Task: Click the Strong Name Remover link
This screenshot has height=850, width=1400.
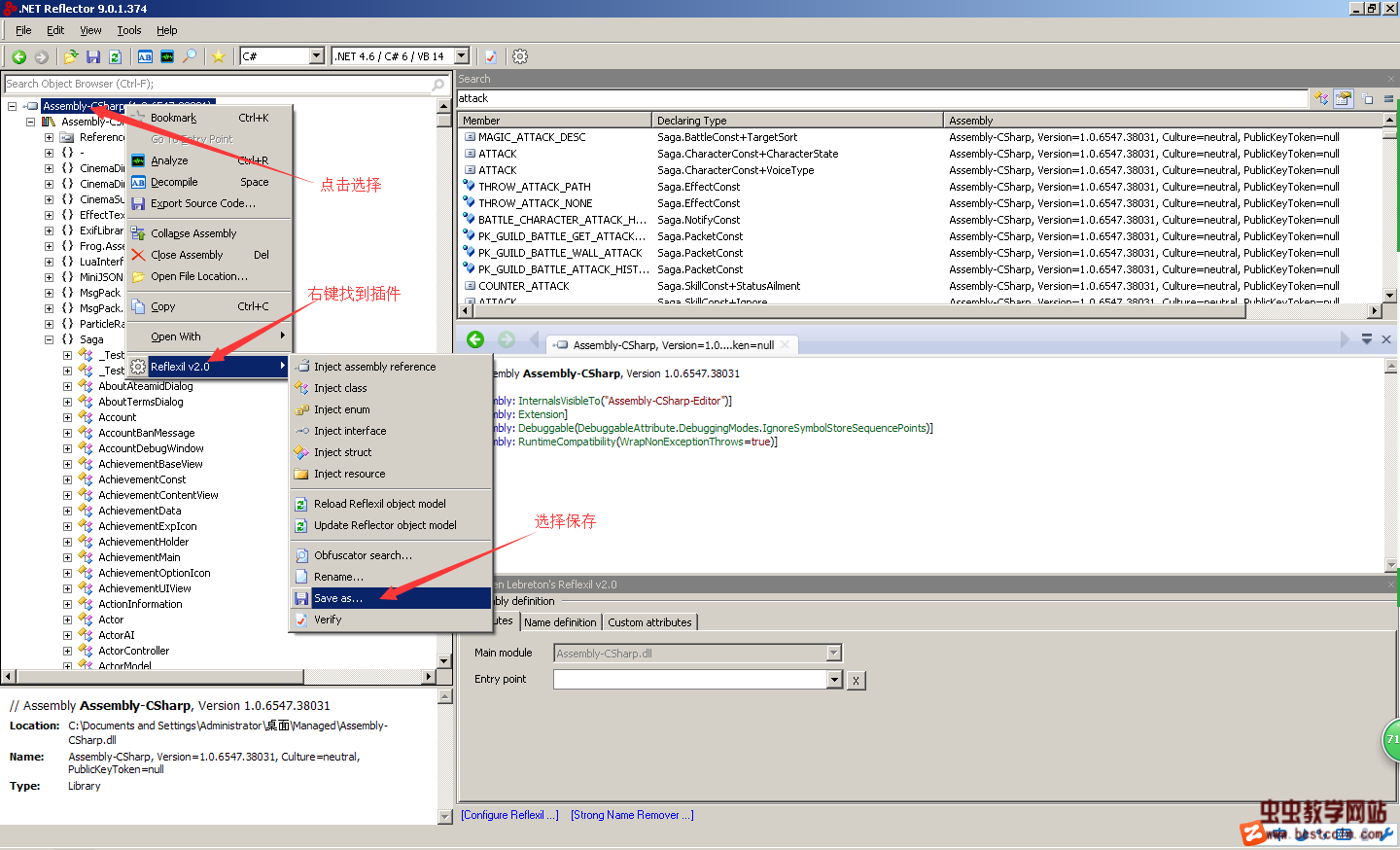Action: click(x=632, y=815)
